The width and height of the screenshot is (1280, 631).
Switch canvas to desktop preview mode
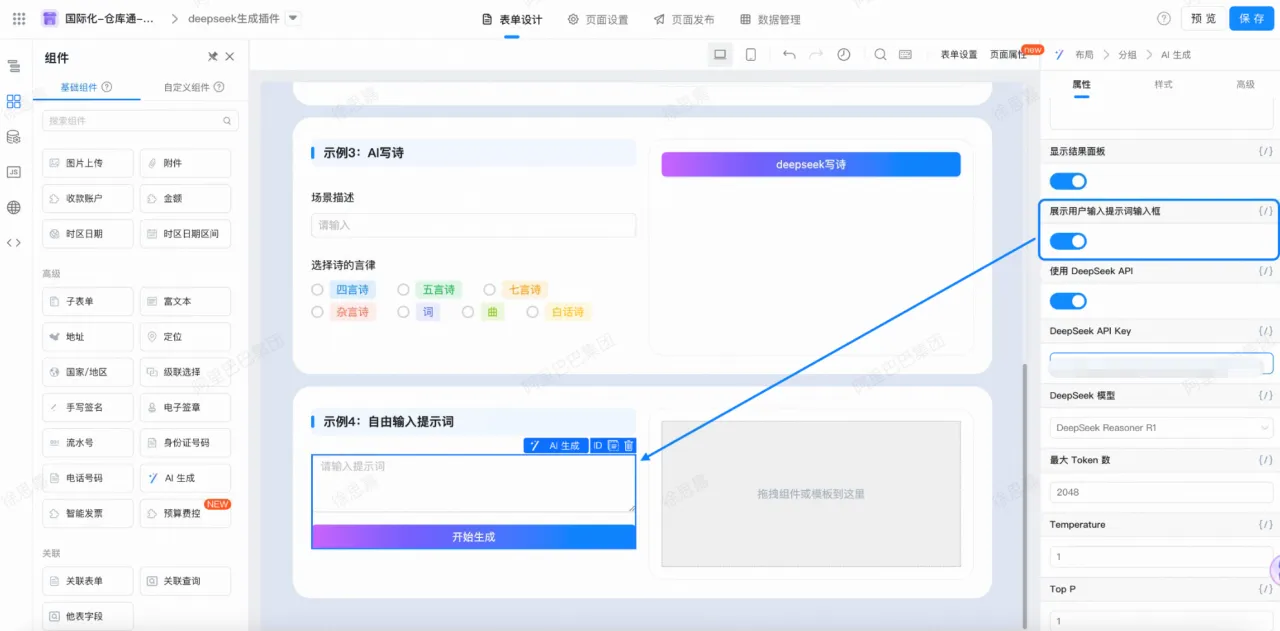[720, 55]
